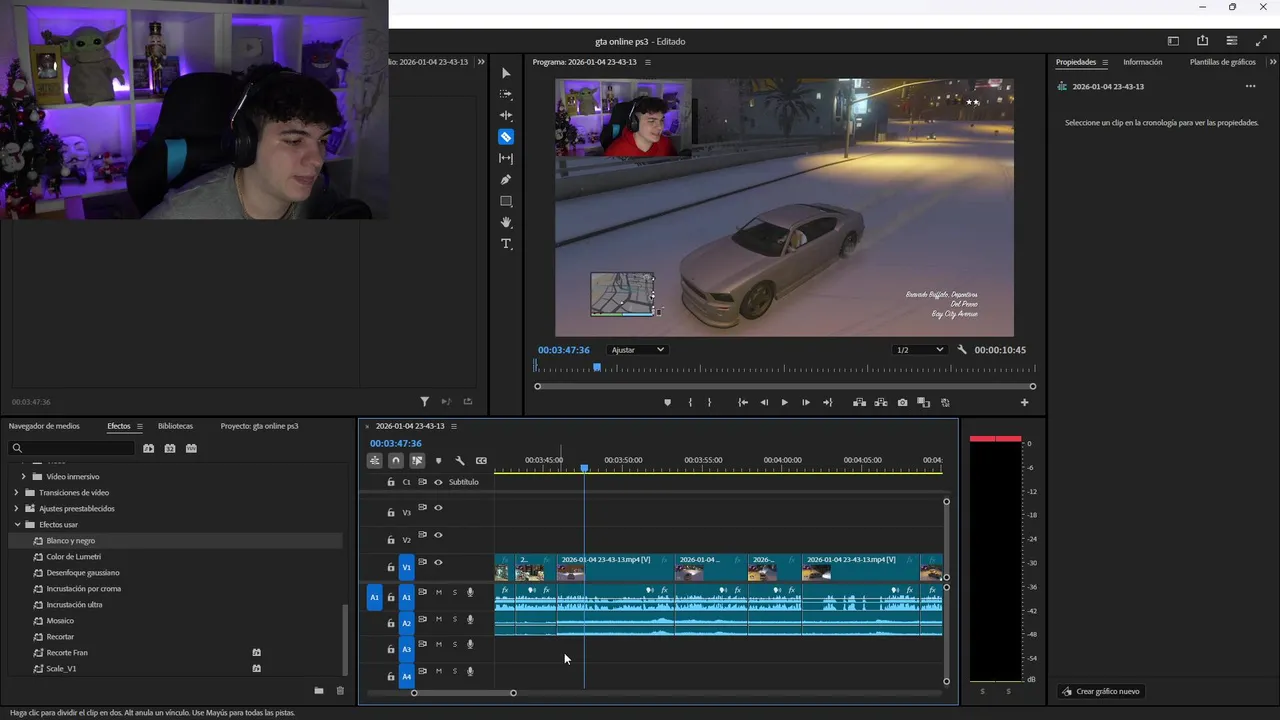Go to In point in Program monitor
The width and height of the screenshot is (1280, 720).
(x=743, y=402)
